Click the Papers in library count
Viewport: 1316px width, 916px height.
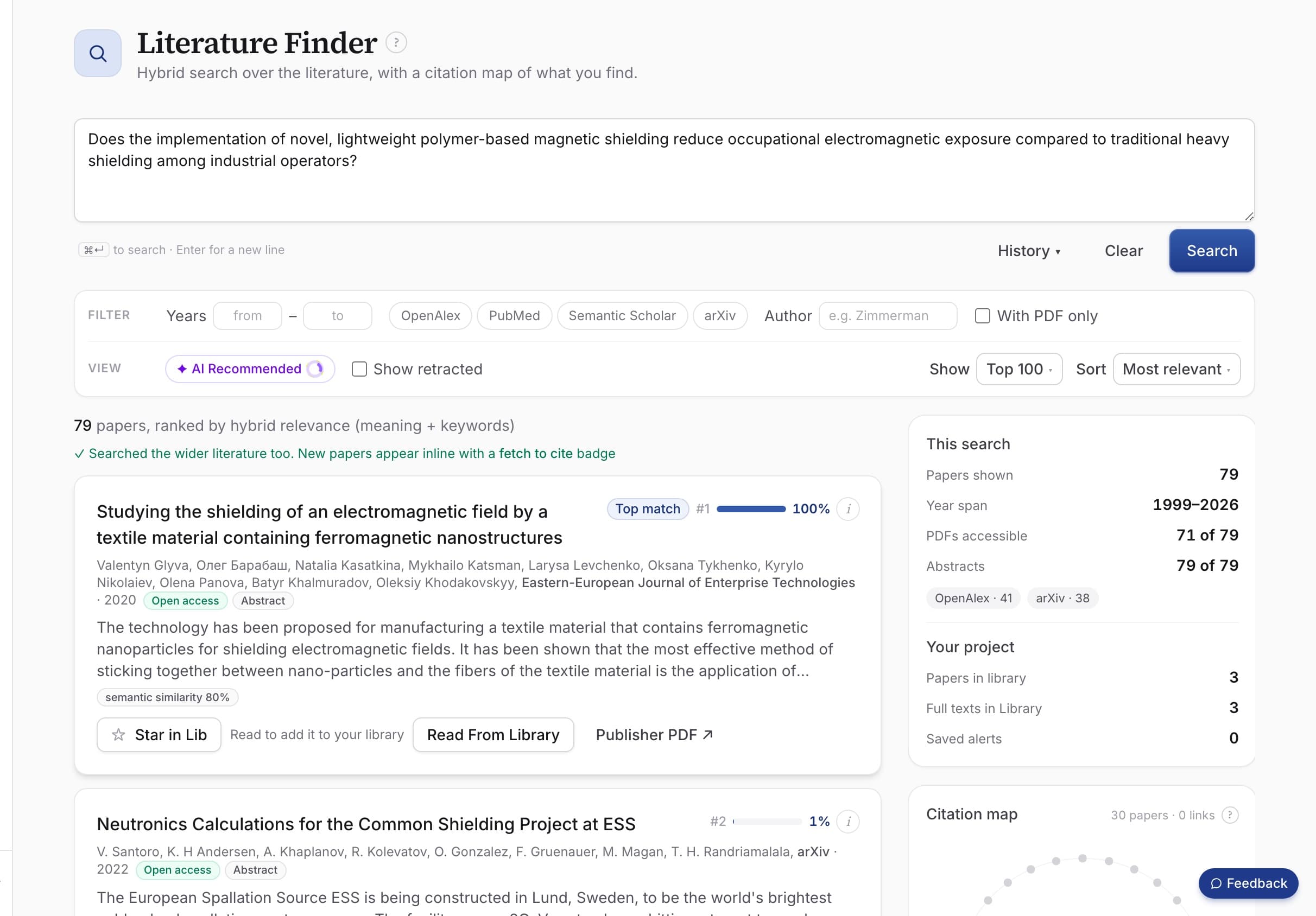(1234, 677)
